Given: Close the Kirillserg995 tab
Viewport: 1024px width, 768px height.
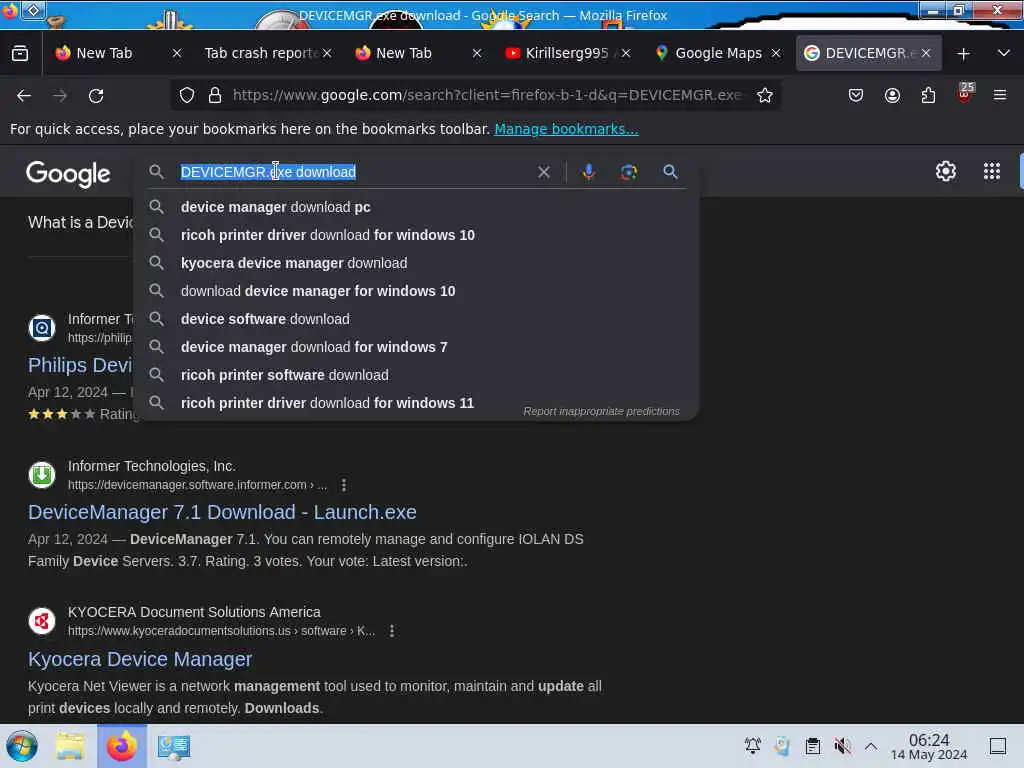Looking at the screenshot, I should 626,54.
